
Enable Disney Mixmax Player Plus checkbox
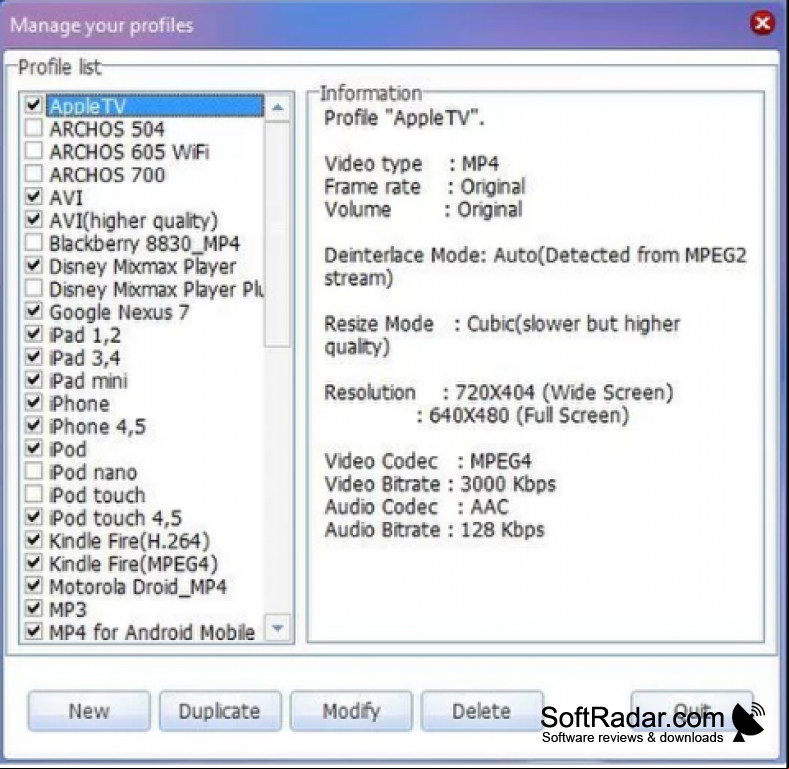coord(33,288)
